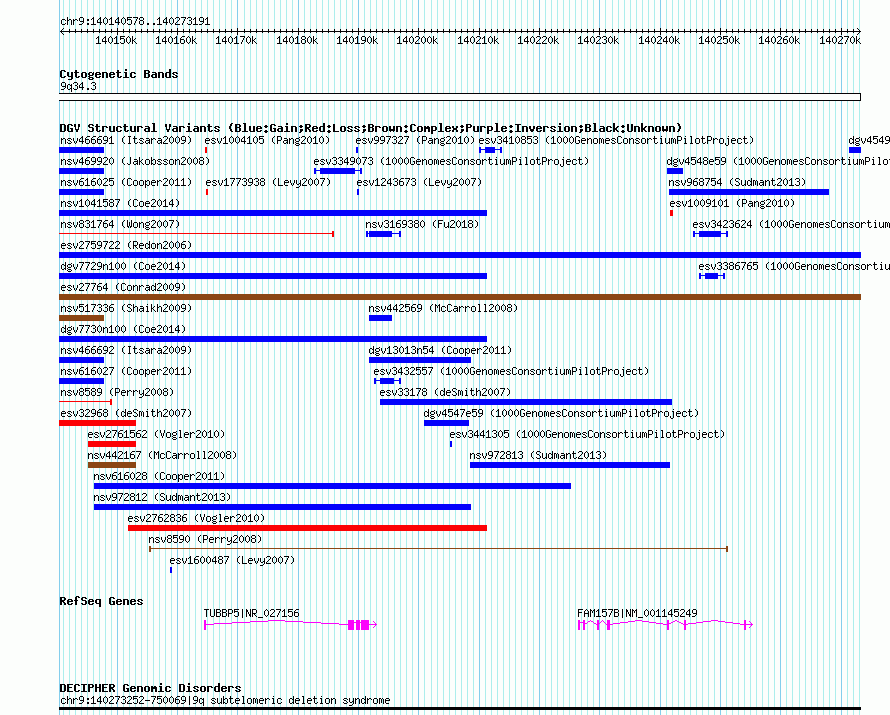Open the esv2761562 (Vogler2010) variant label
The height and width of the screenshot is (715, 890).
pyautogui.click(x=156, y=434)
